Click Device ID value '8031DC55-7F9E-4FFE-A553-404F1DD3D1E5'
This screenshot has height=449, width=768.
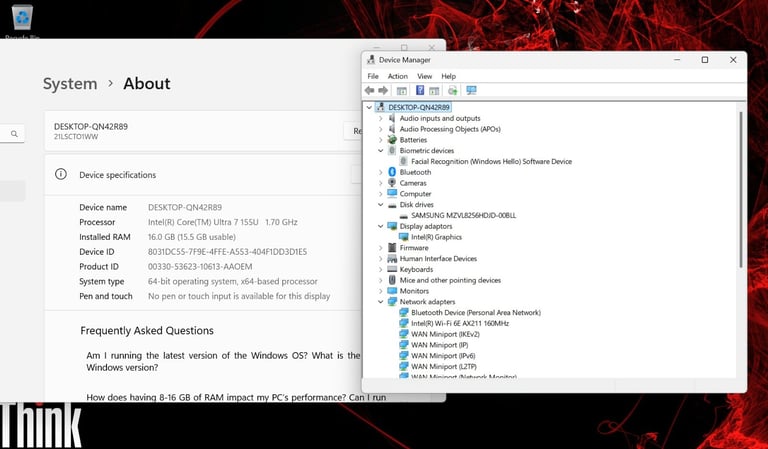click(x=227, y=252)
